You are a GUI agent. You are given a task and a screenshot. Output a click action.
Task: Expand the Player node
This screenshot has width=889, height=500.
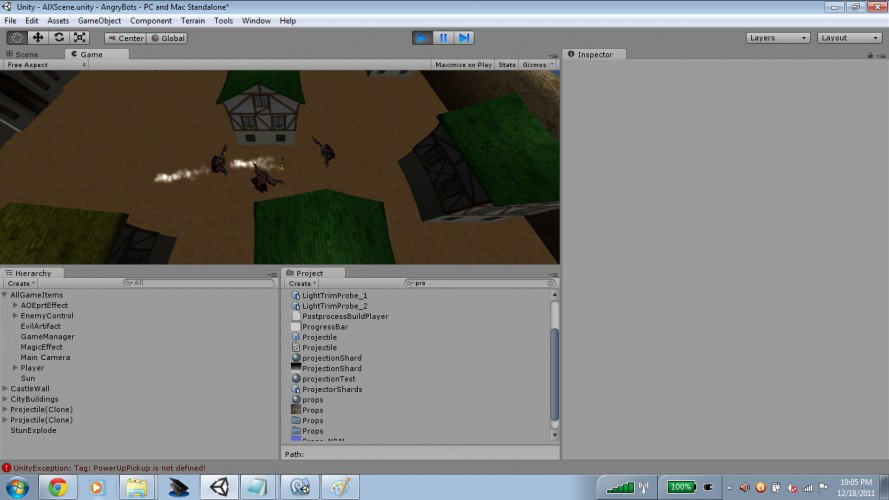coord(15,368)
